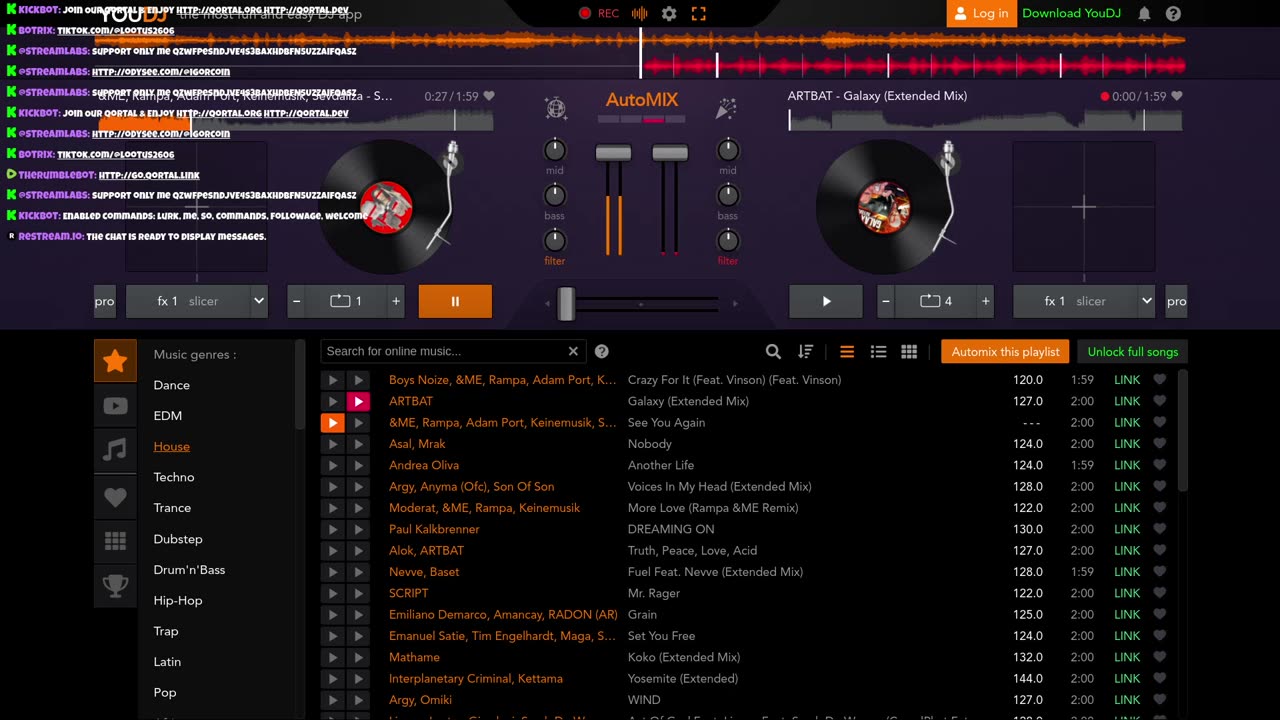Click the right deck turntable vinyl
This screenshot has height=720, width=1280.
(x=884, y=207)
